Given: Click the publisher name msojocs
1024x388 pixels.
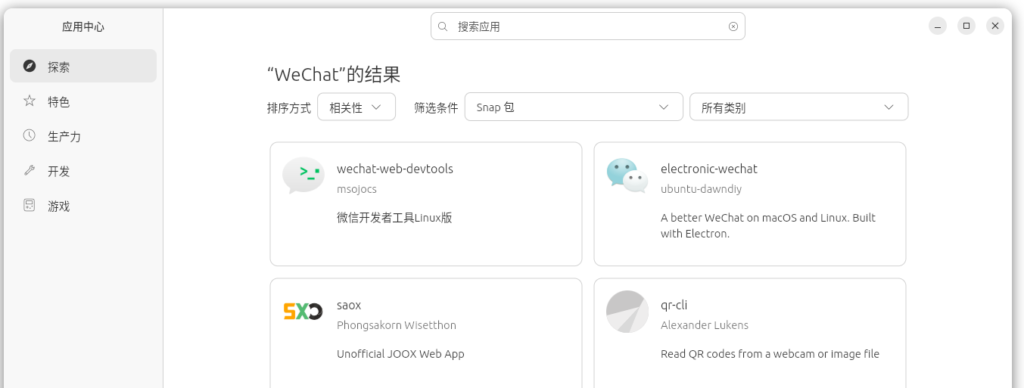Looking at the screenshot, I should click(357, 189).
